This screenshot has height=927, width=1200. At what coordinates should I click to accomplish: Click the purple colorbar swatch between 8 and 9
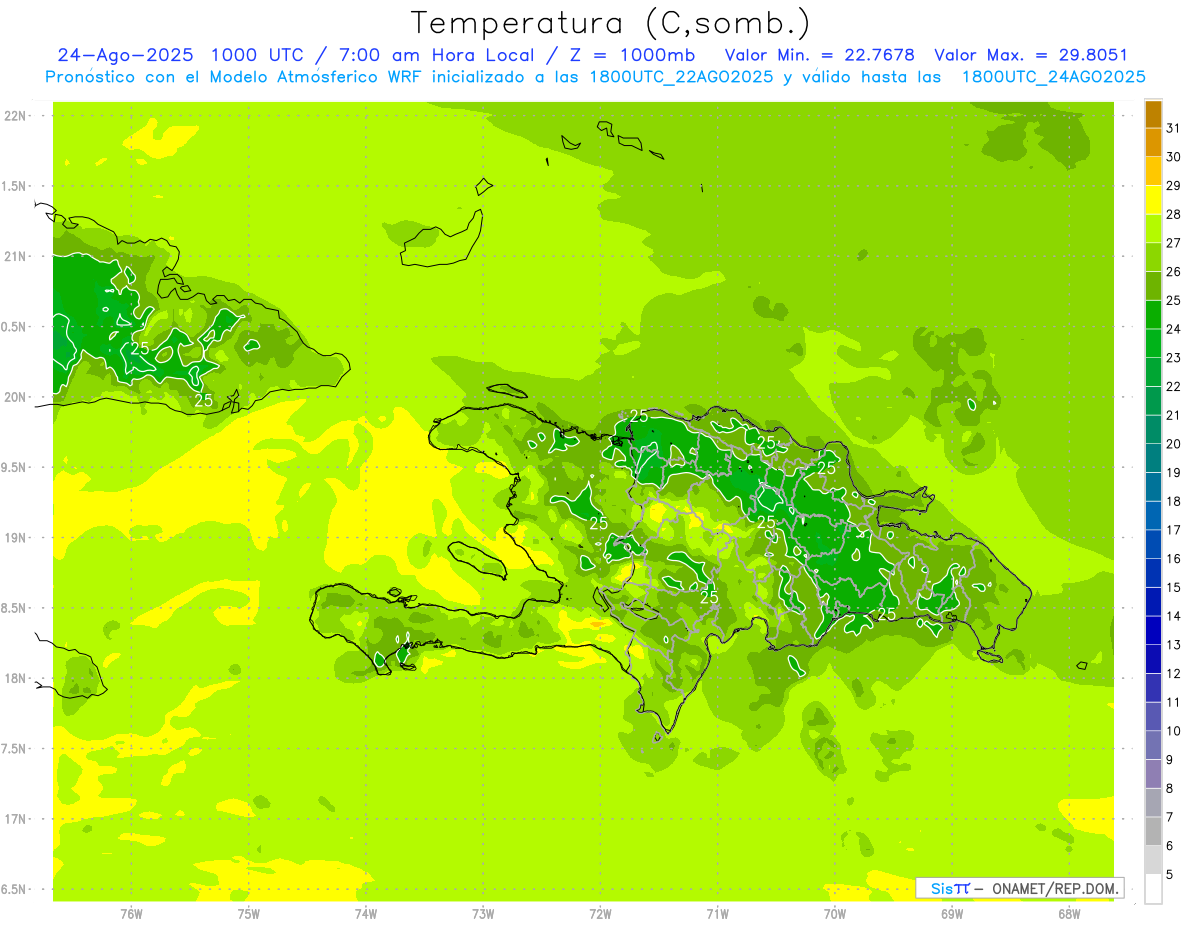tap(1153, 774)
